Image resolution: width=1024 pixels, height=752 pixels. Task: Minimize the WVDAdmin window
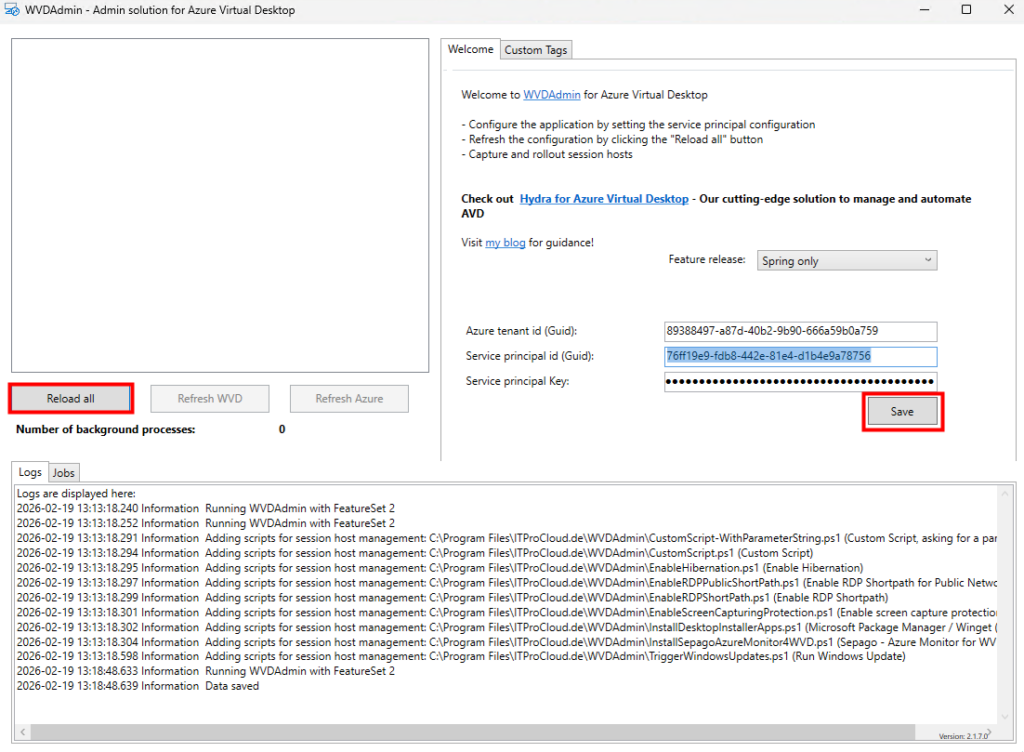tap(920, 10)
